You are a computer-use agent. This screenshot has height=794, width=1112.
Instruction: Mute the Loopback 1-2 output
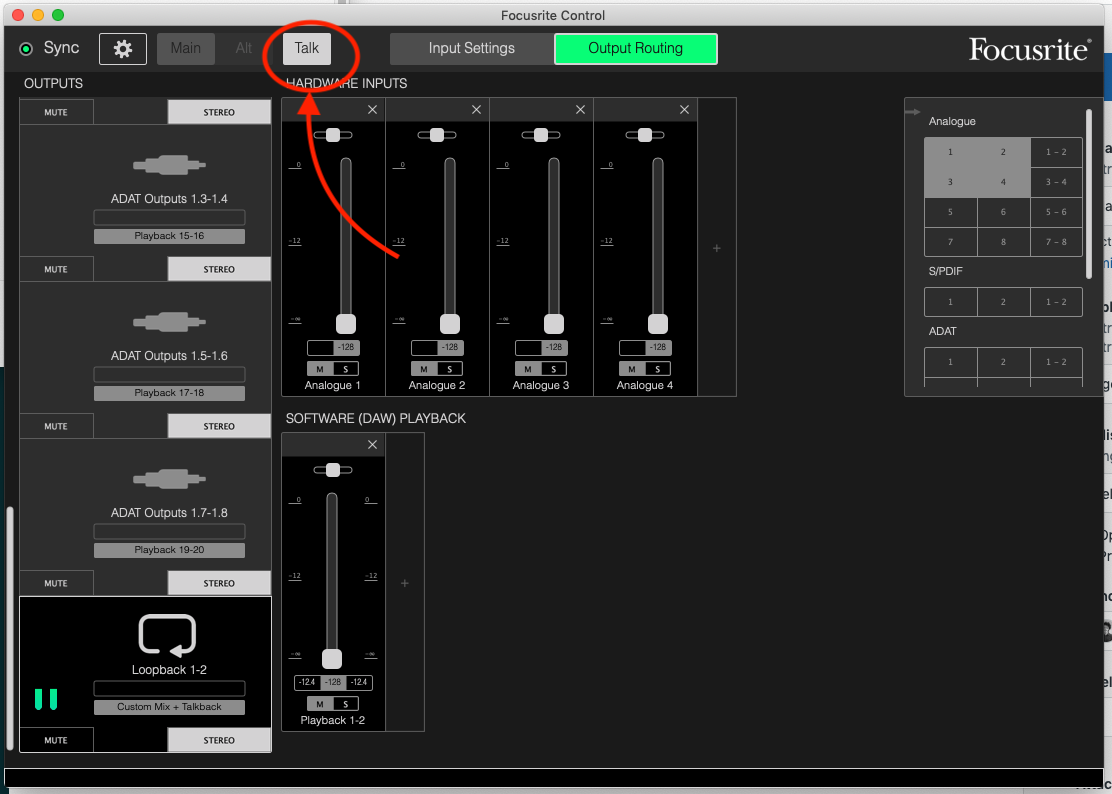56,740
